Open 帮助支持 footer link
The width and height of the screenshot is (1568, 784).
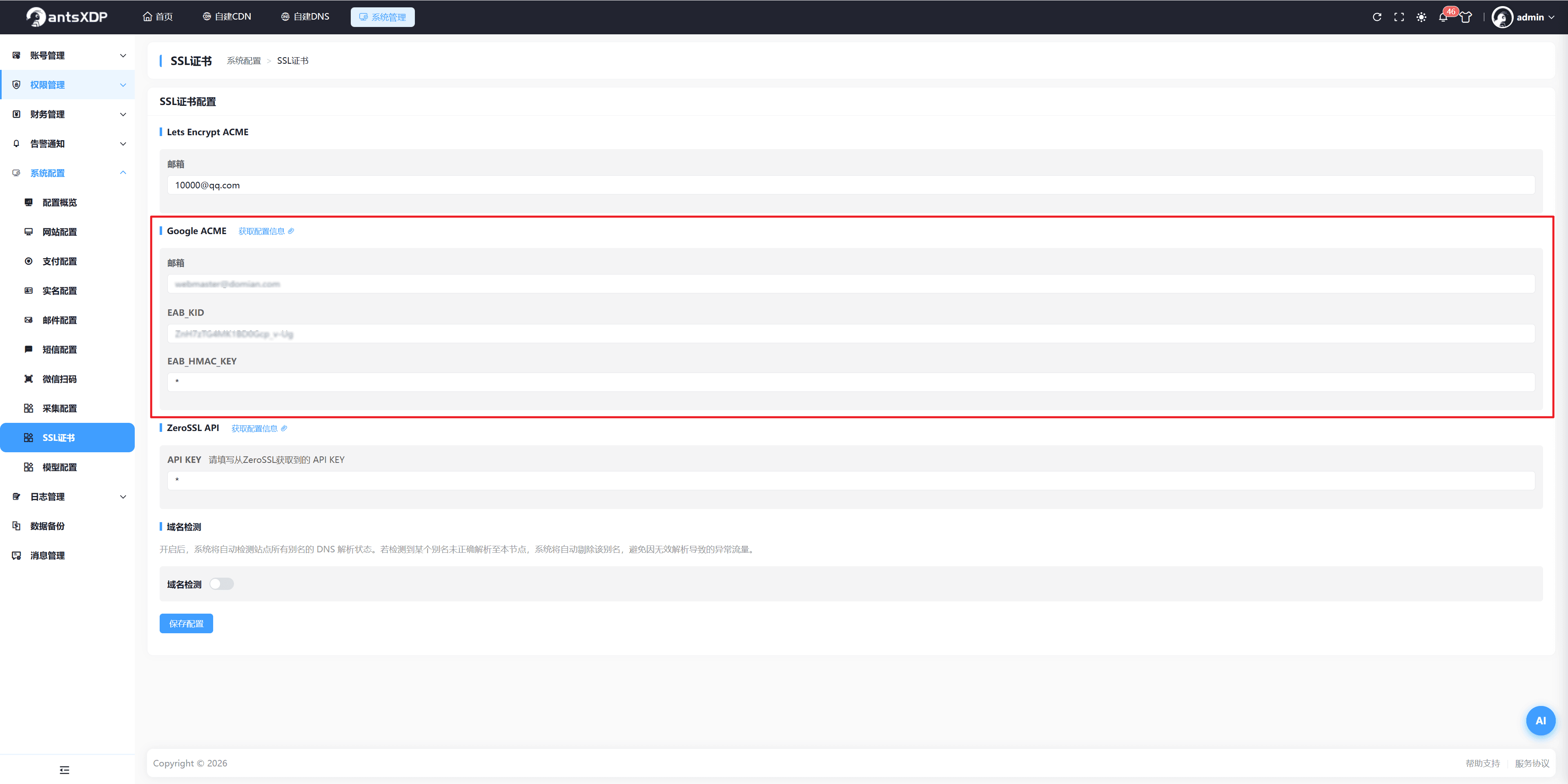(x=1482, y=763)
